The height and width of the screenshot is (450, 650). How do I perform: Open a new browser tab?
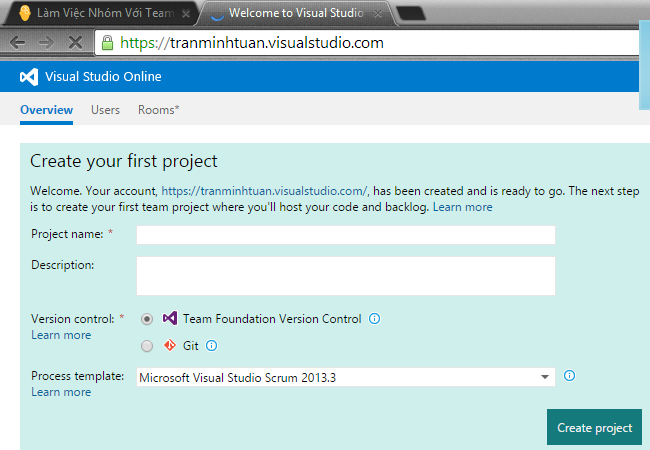click(411, 13)
